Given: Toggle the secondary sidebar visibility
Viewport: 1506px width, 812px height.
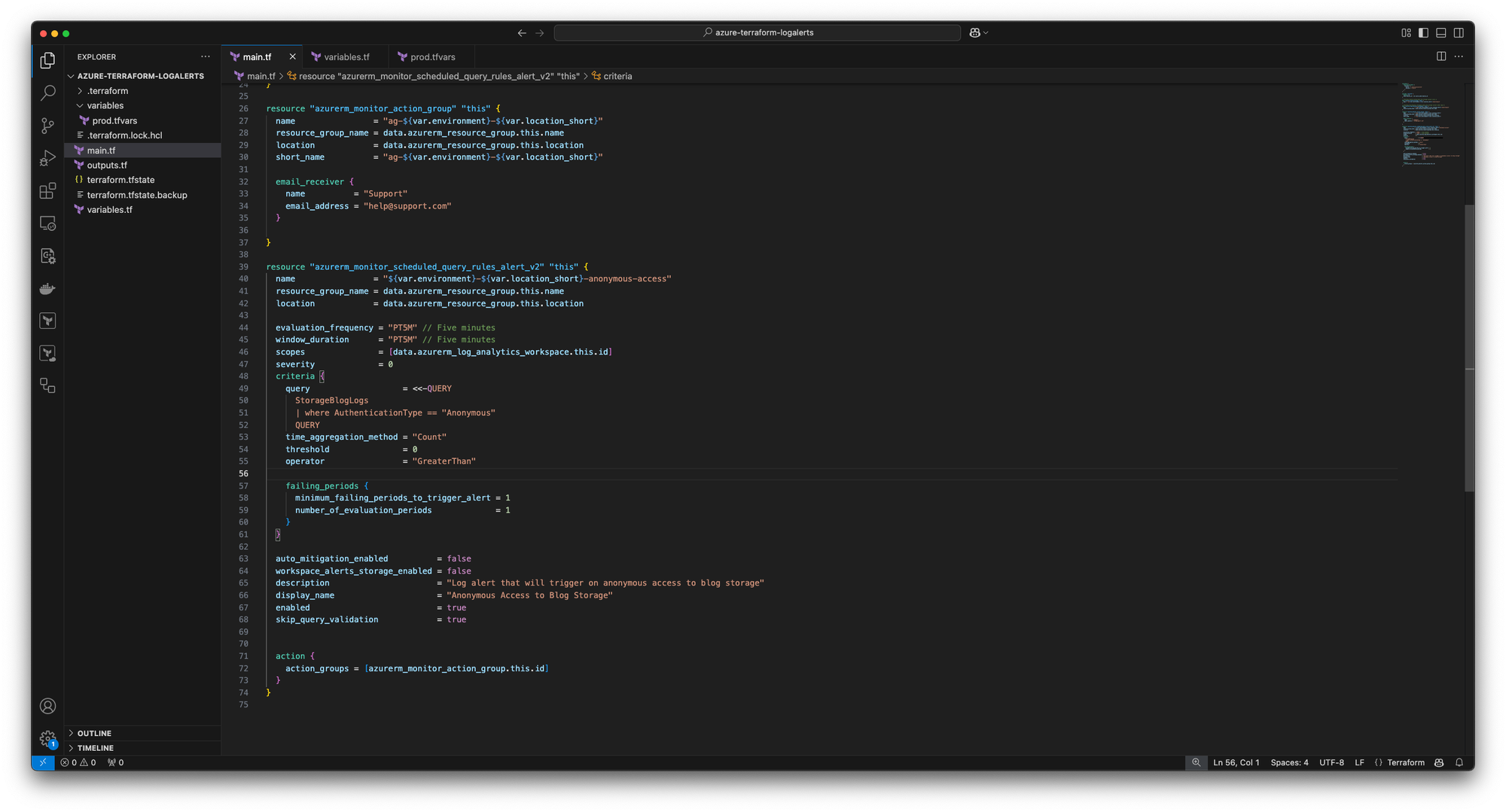Looking at the screenshot, I should coord(1459,32).
